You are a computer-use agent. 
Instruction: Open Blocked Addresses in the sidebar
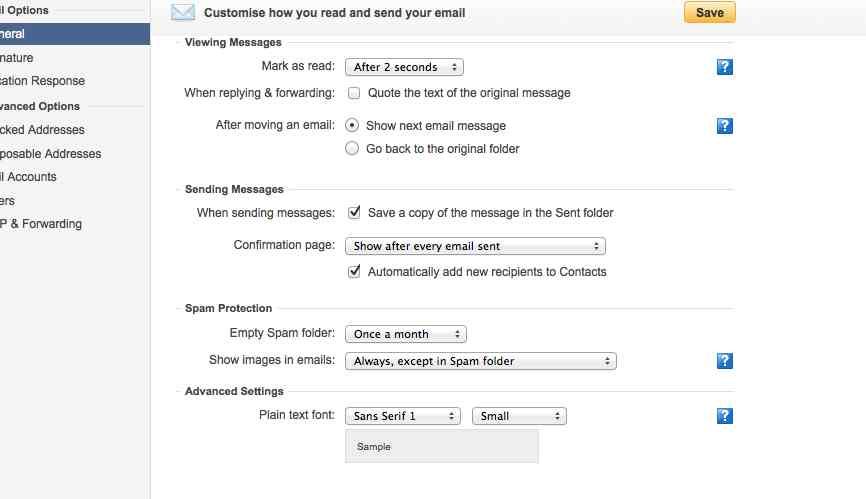[42, 130]
